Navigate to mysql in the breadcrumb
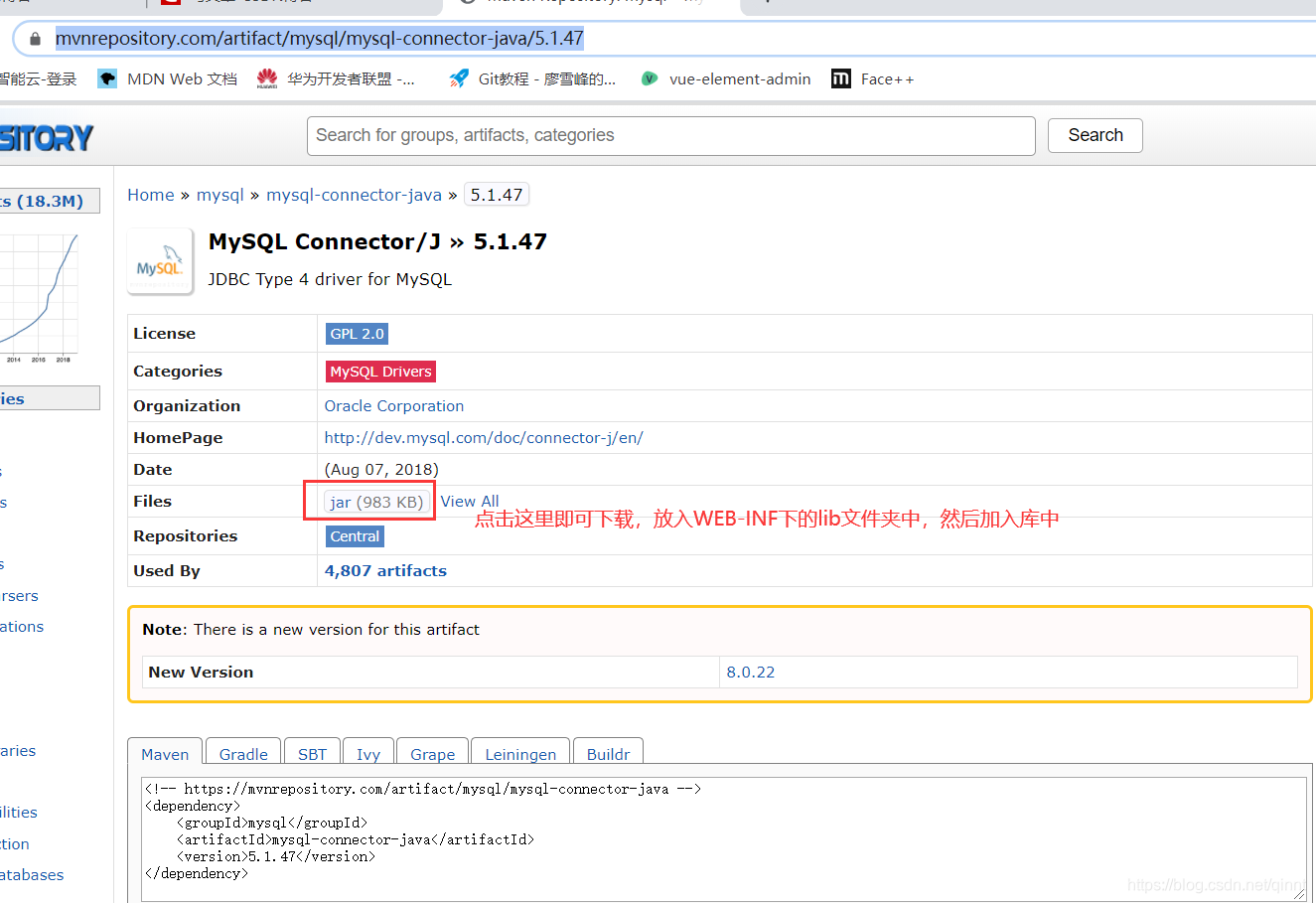Screen dimensions: 1316x903 pyautogui.click(x=219, y=195)
